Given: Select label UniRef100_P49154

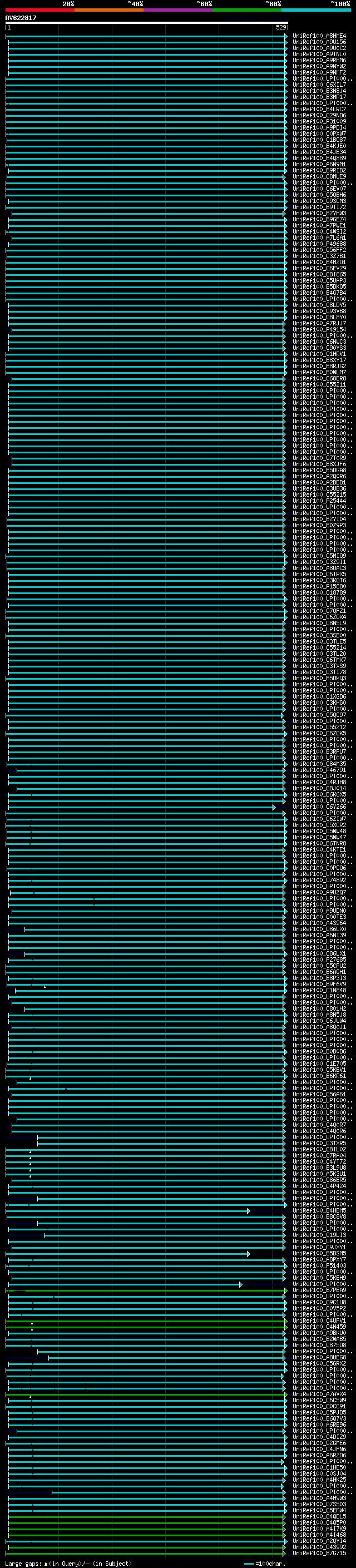Looking at the screenshot, I should point(319,329).
